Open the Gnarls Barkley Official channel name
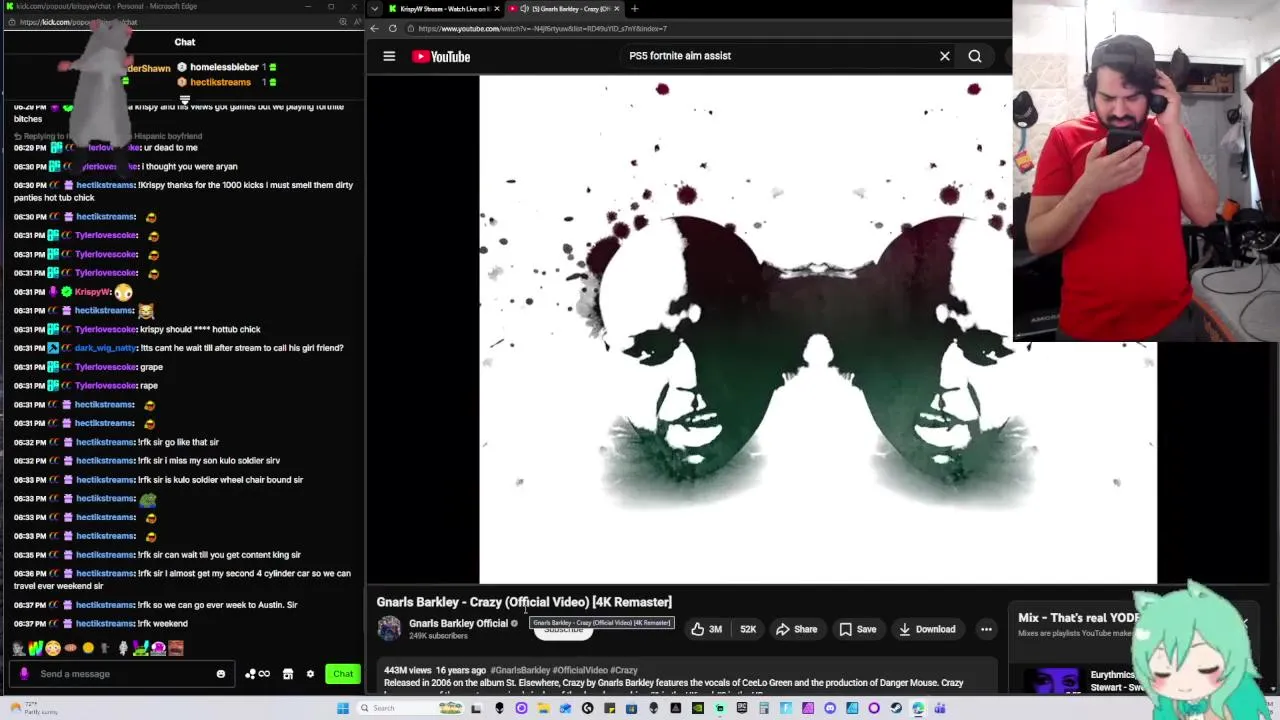 pos(458,623)
